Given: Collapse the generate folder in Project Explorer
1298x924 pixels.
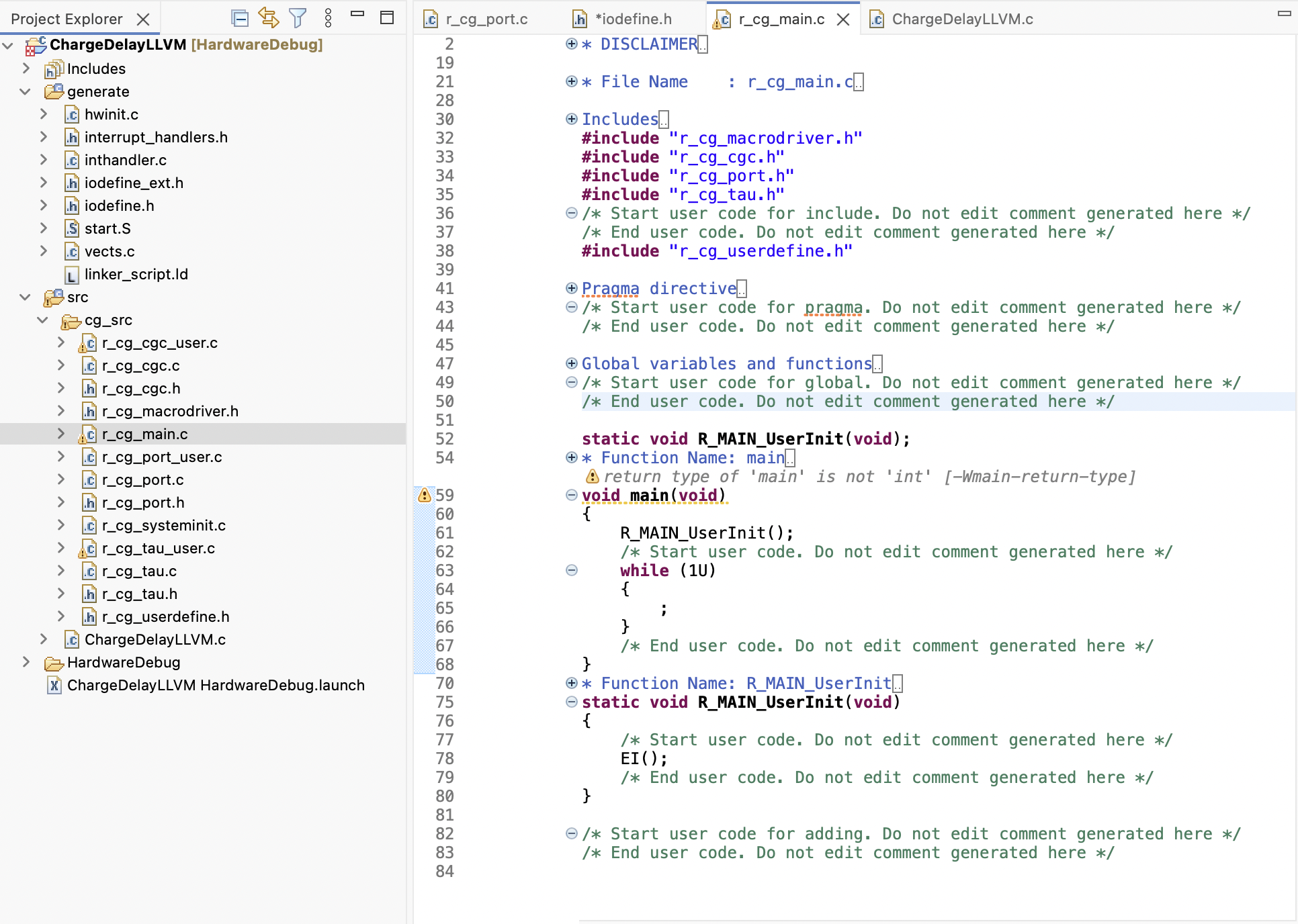Looking at the screenshot, I should coord(25,92).
